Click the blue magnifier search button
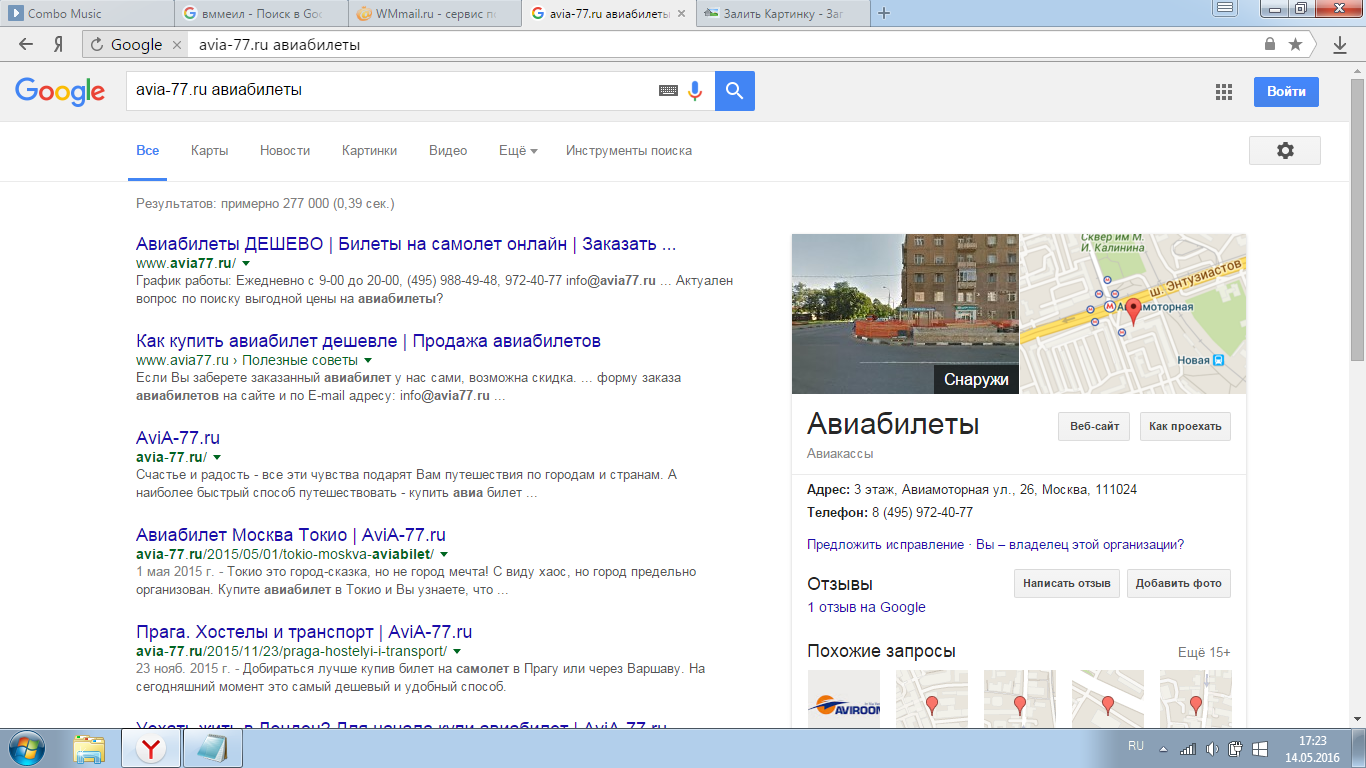 coord(735,91)
